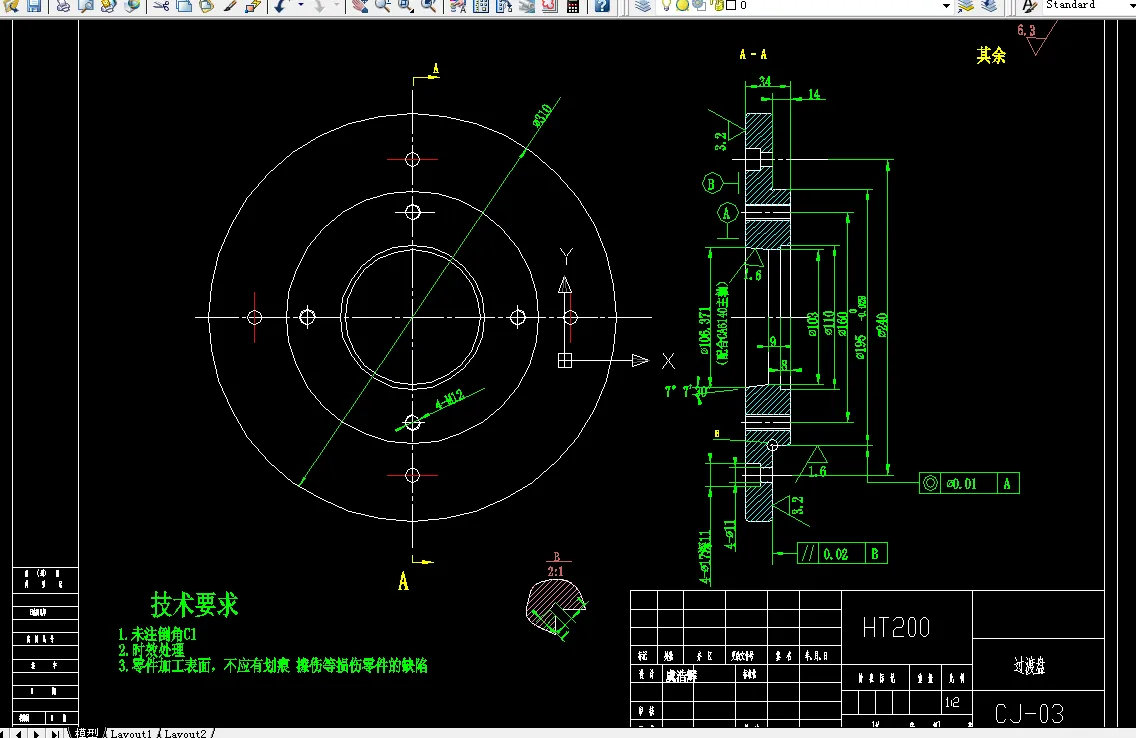
Task: Open Plot Preview from the toolbar
Action: (x=86, y=6)
